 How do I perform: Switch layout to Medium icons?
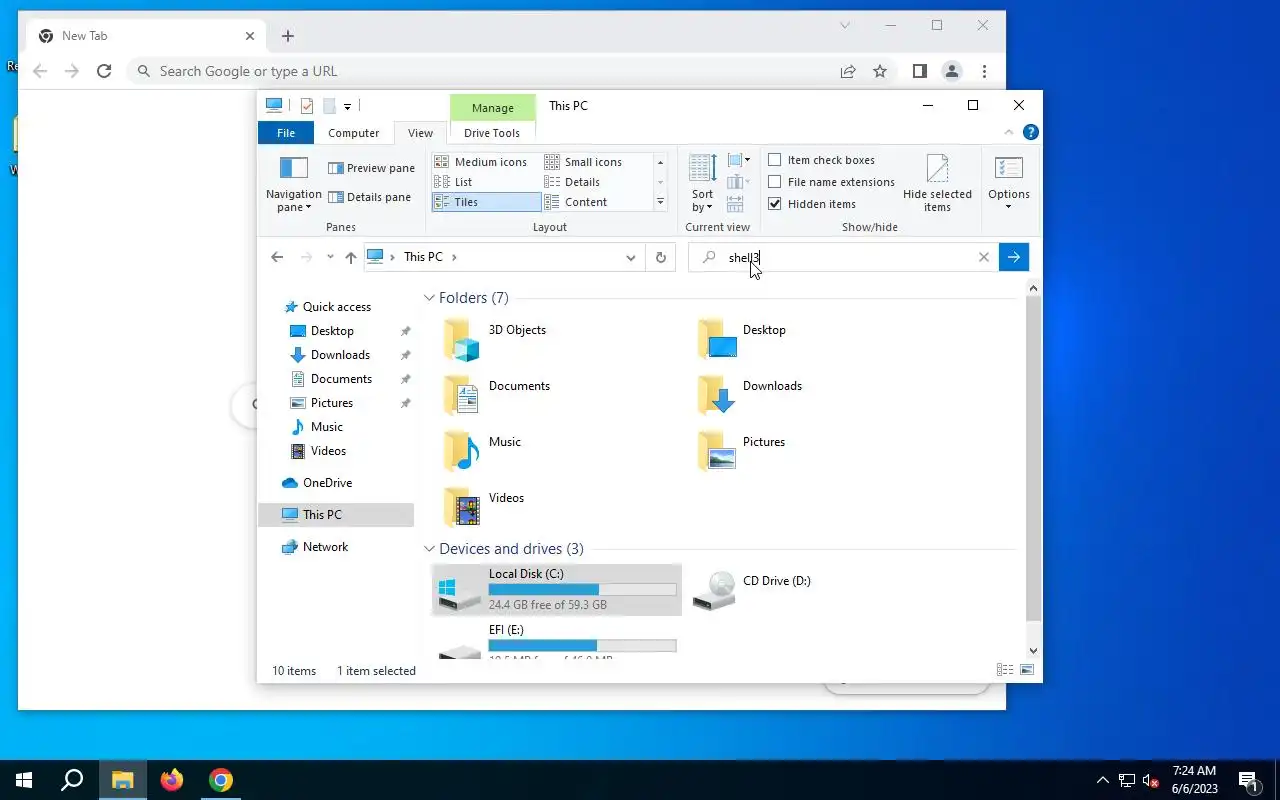(481, 162)
